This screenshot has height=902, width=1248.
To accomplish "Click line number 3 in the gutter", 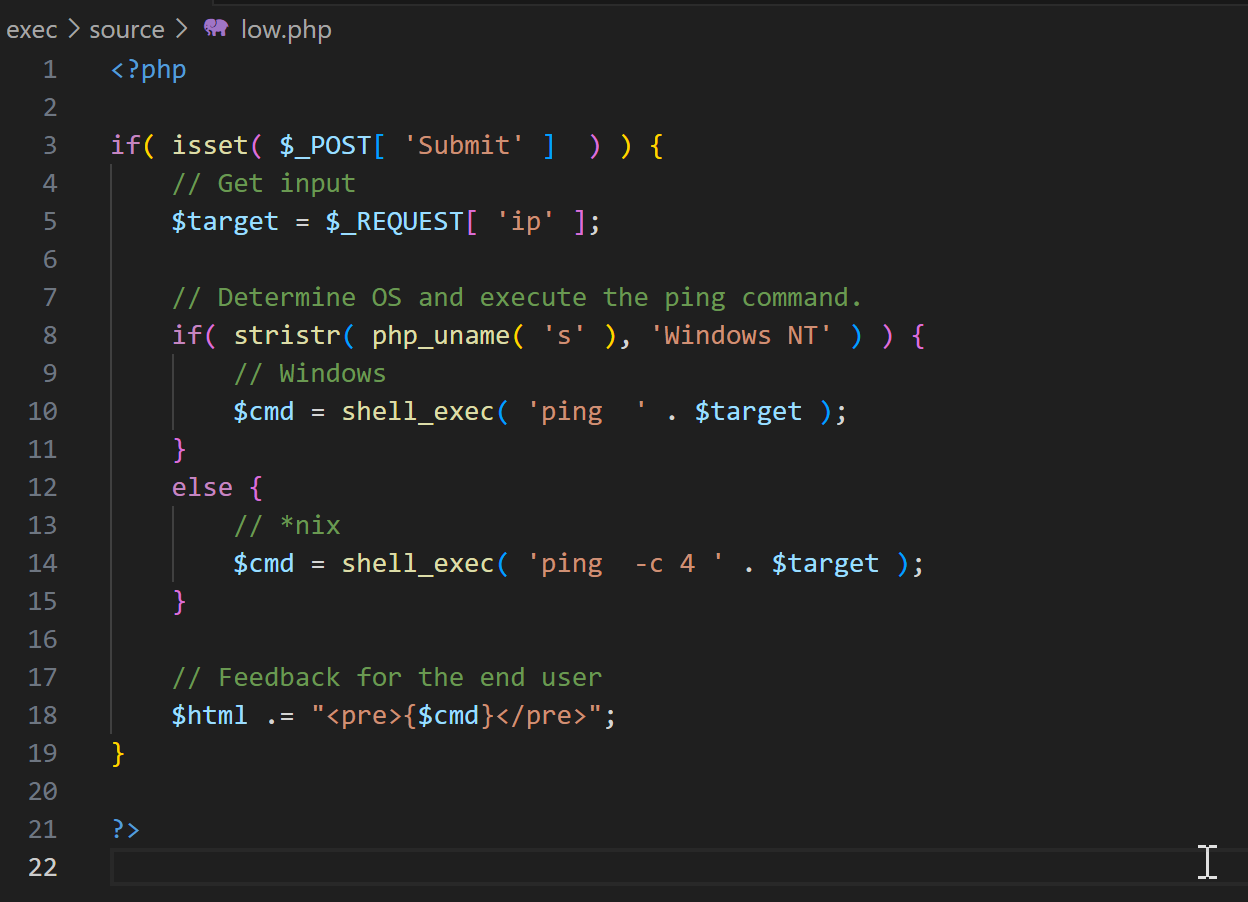I will [x=50, y=146].
